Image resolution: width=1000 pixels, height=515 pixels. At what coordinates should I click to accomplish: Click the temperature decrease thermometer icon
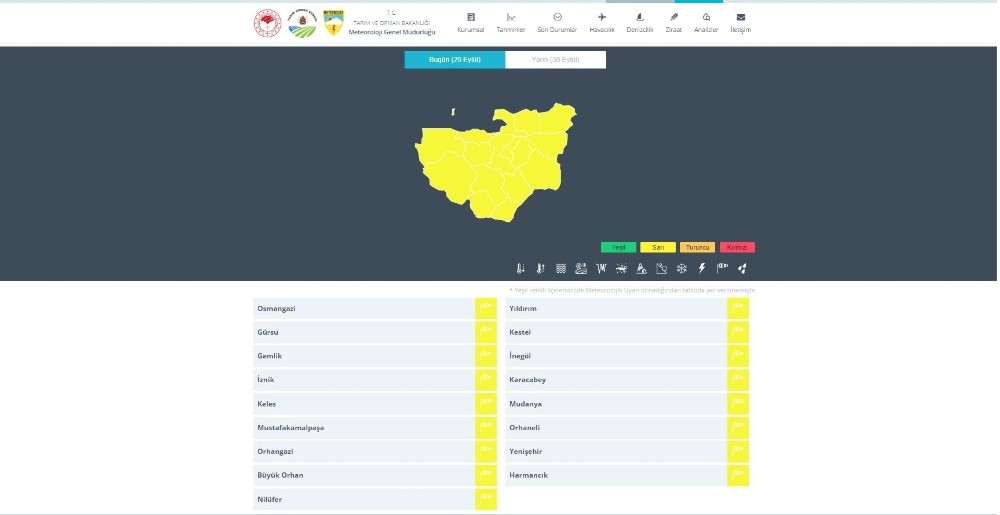point(520,268)
